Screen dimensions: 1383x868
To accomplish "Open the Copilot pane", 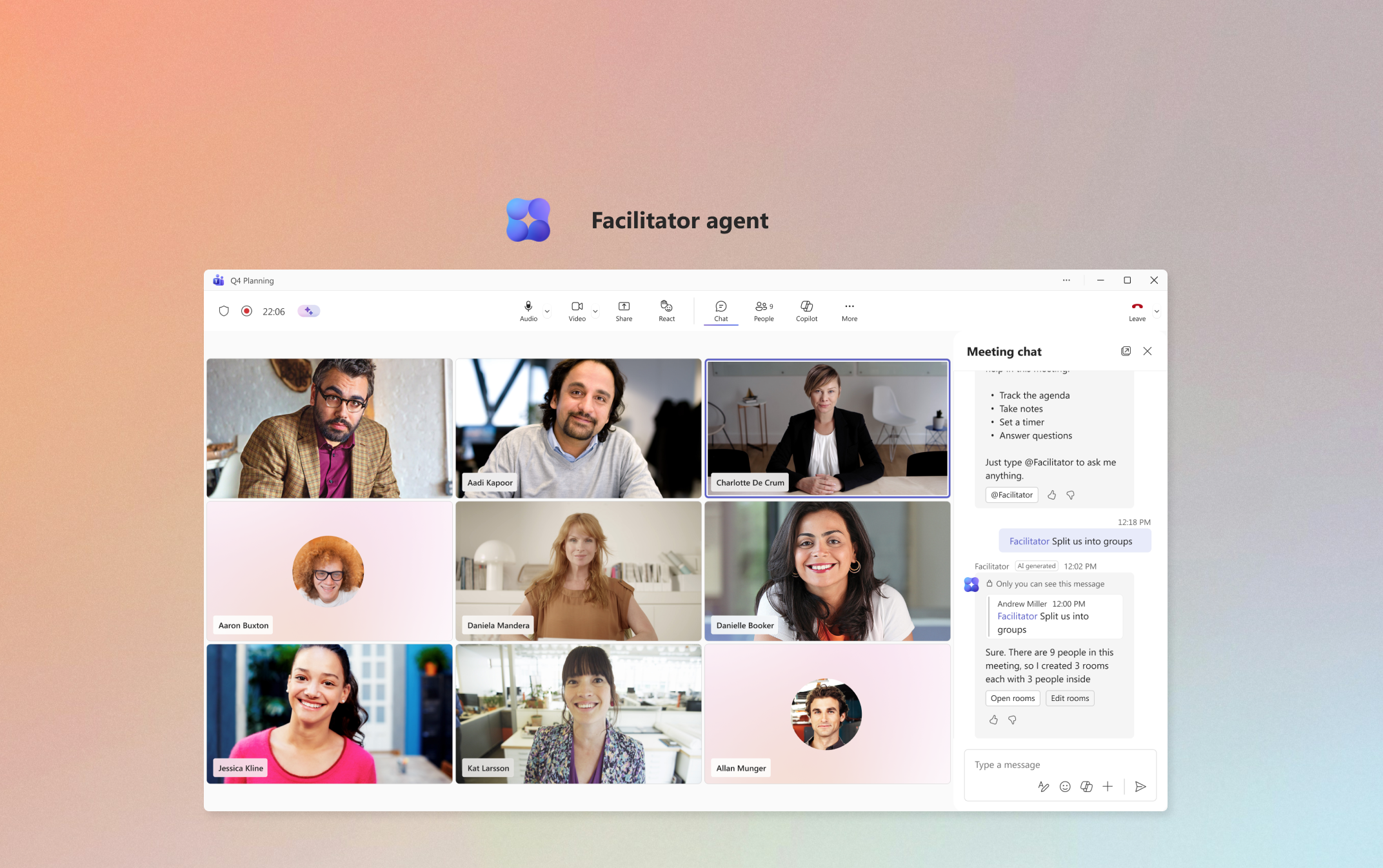I will tap(806, 311).
